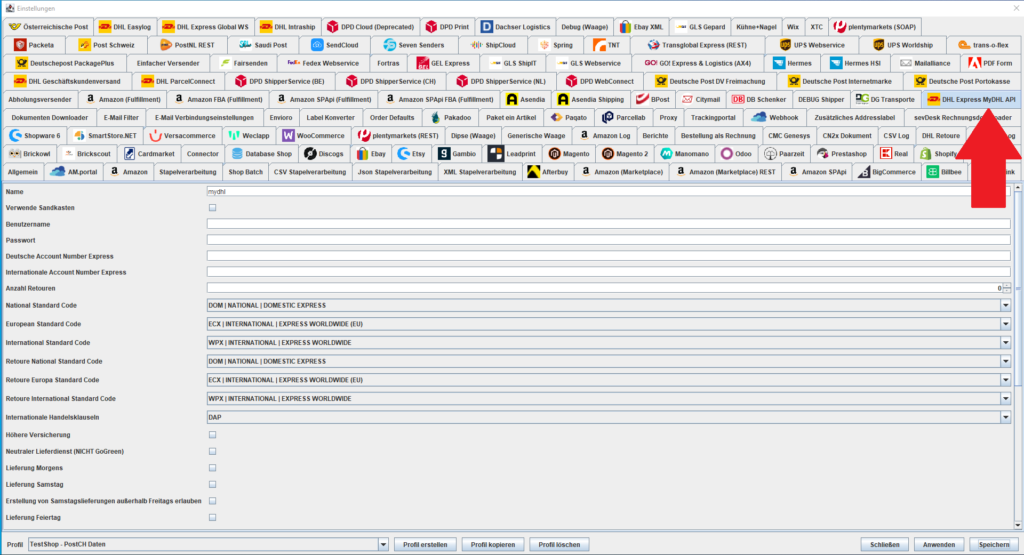Viewport: 1024px width, 555px height.
Task: Open the Hermes HSI icon
Action: pos(835,63)
